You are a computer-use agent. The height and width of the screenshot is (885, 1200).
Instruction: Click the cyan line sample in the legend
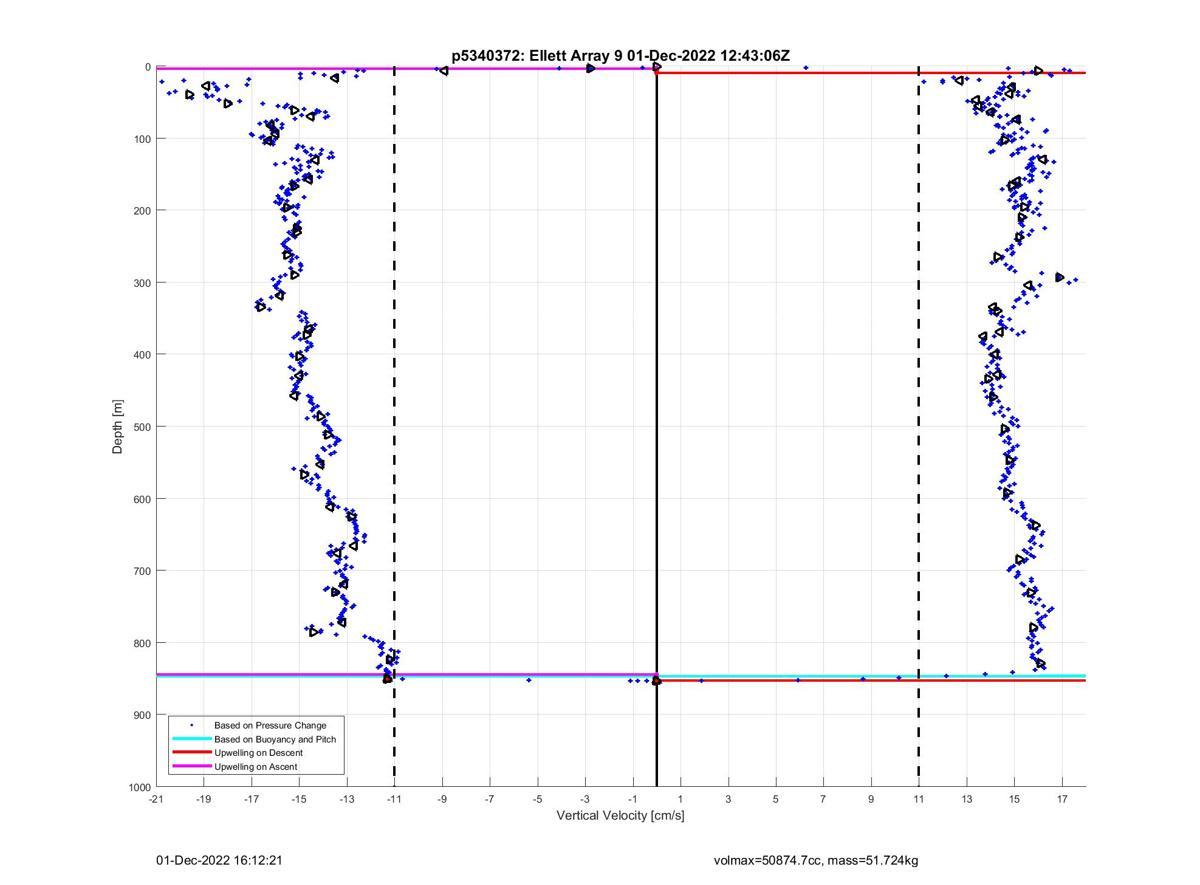(192, 739)
